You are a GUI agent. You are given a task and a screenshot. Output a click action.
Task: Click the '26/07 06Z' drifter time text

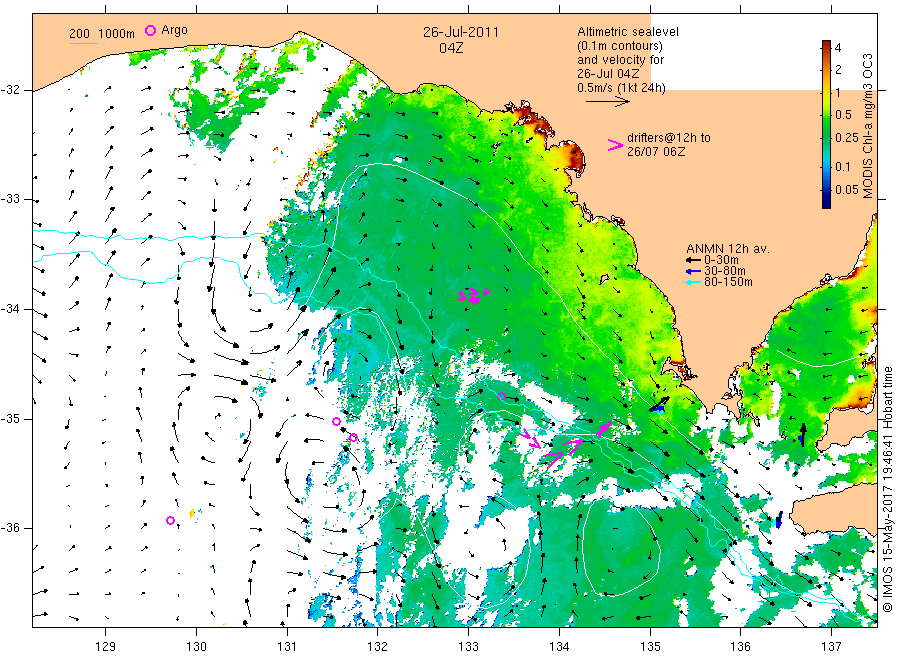point(655,152)
